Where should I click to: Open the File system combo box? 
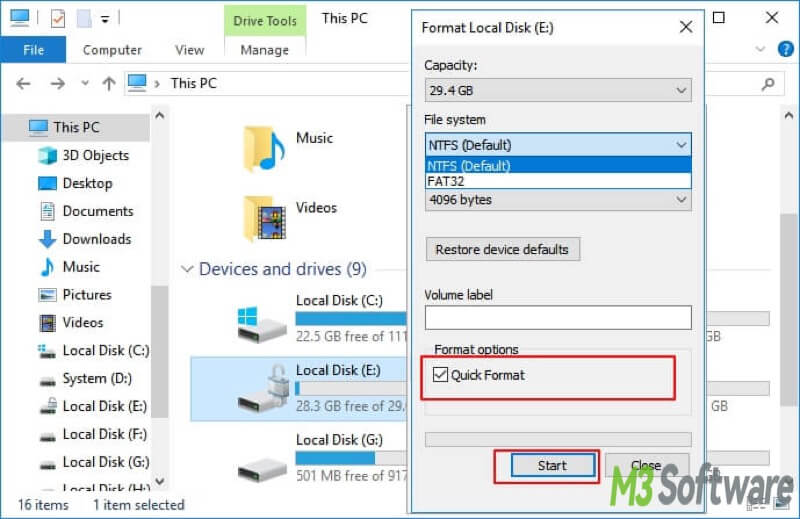click(558, 145)
